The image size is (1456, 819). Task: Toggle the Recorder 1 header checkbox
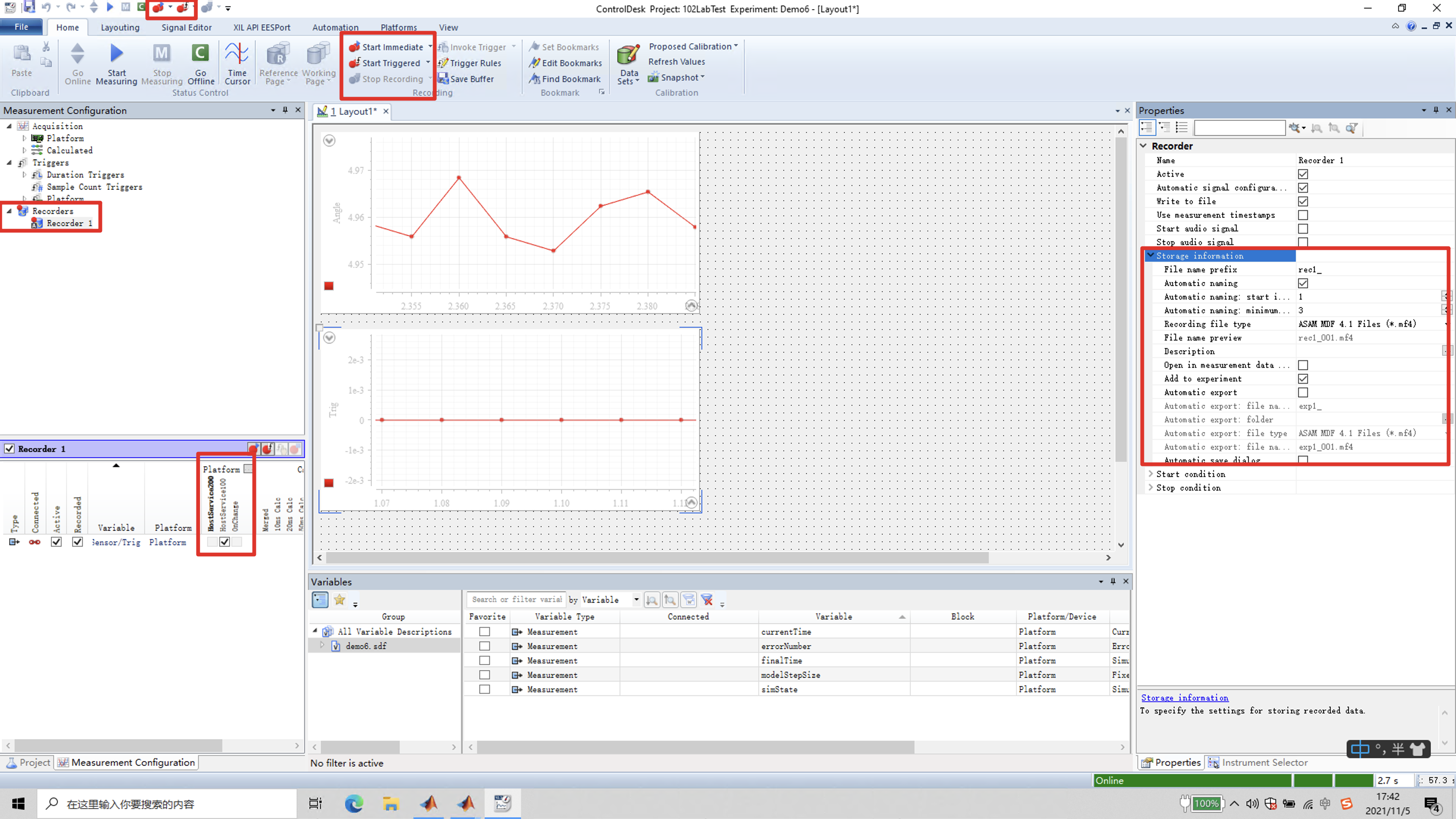[9, 449]
